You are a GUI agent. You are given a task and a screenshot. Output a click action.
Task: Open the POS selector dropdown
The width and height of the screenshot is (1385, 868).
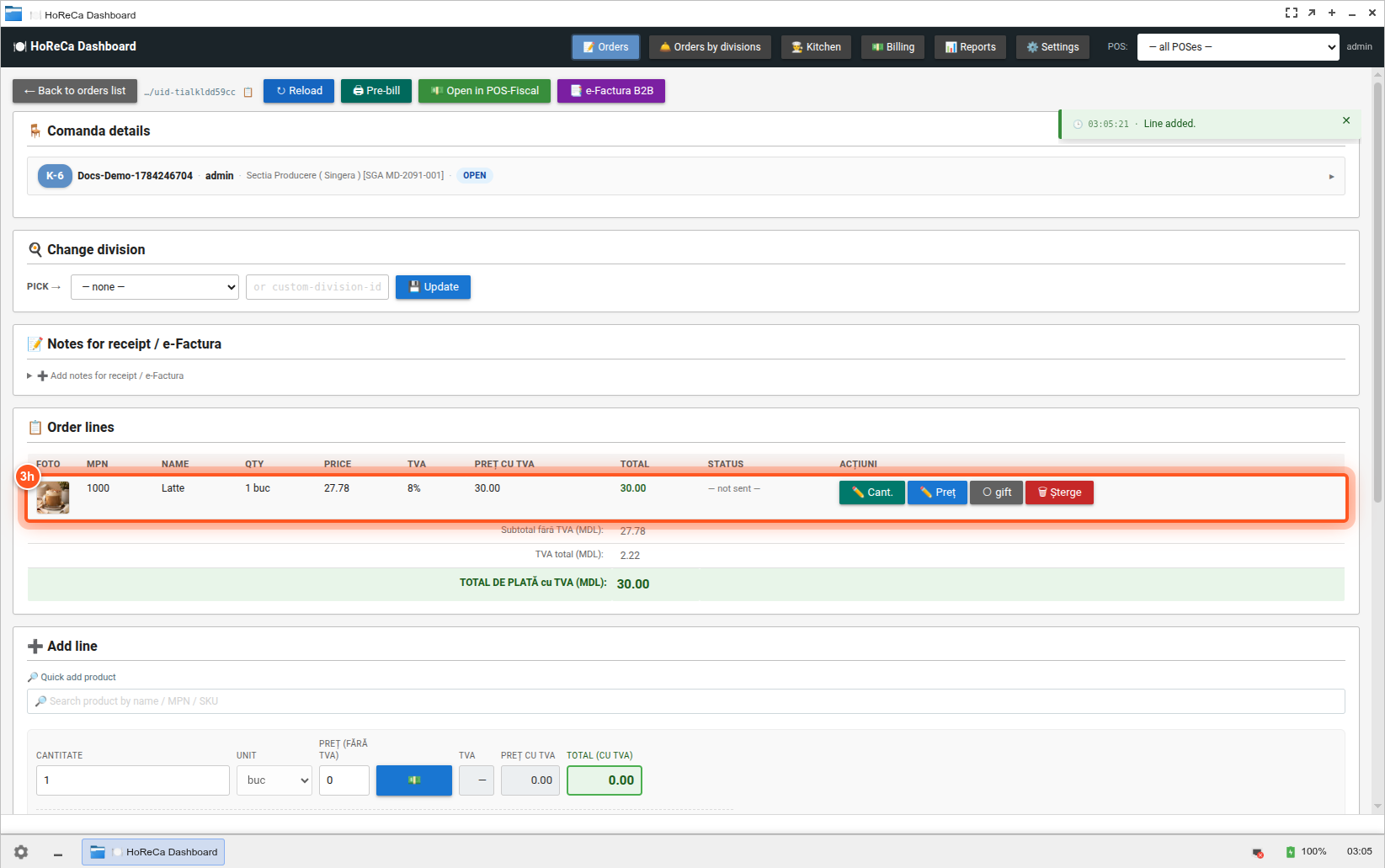(x=1238, y=47)
